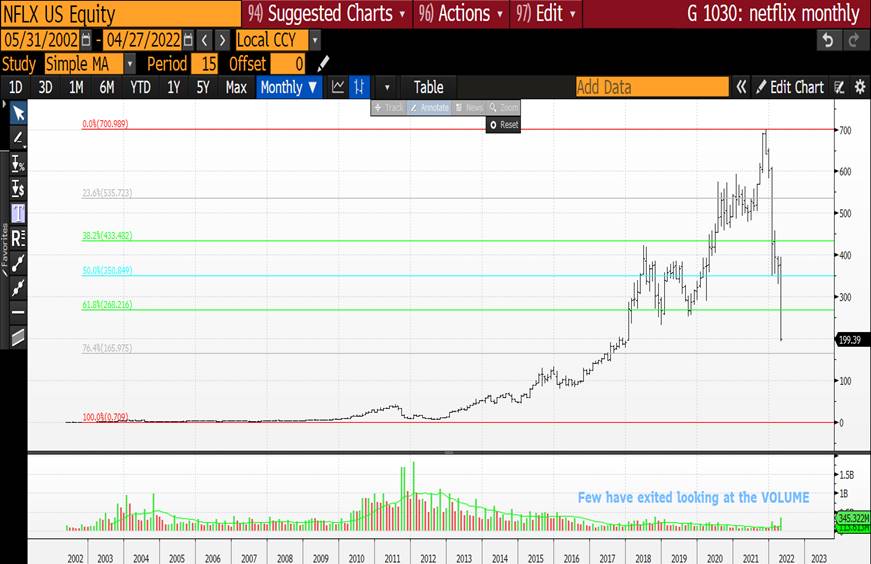Open the regression lines tool
This screenshot has width=871, height=564.
point(18,238)
